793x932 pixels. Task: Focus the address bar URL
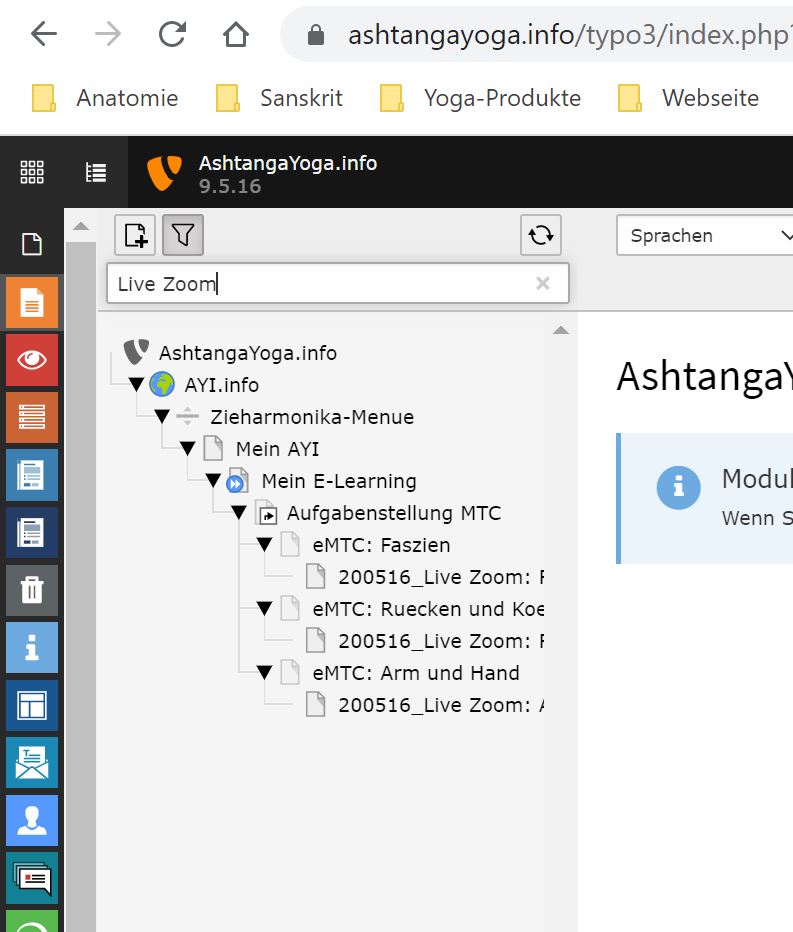pyautogui.click(x=569, y=35)
